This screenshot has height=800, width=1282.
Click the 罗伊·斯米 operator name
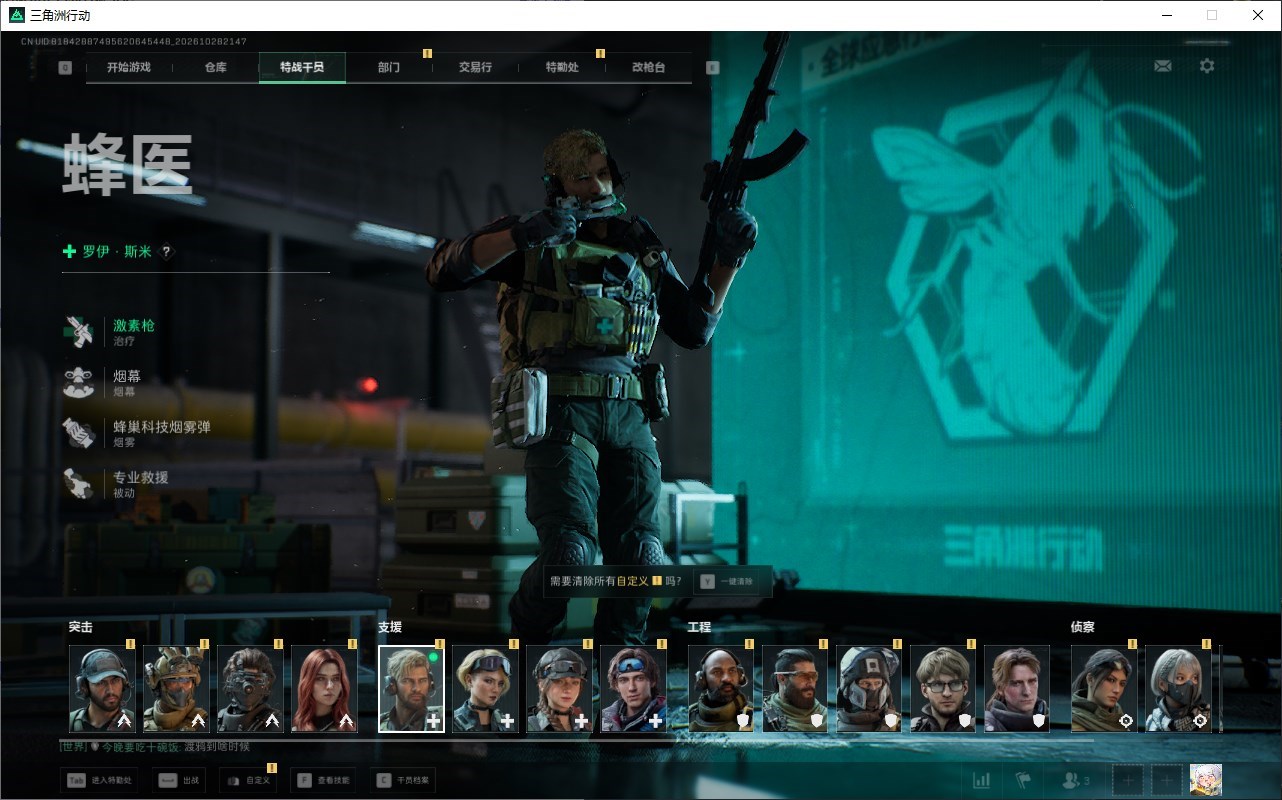pyautogui.click(x=117, y=252)
